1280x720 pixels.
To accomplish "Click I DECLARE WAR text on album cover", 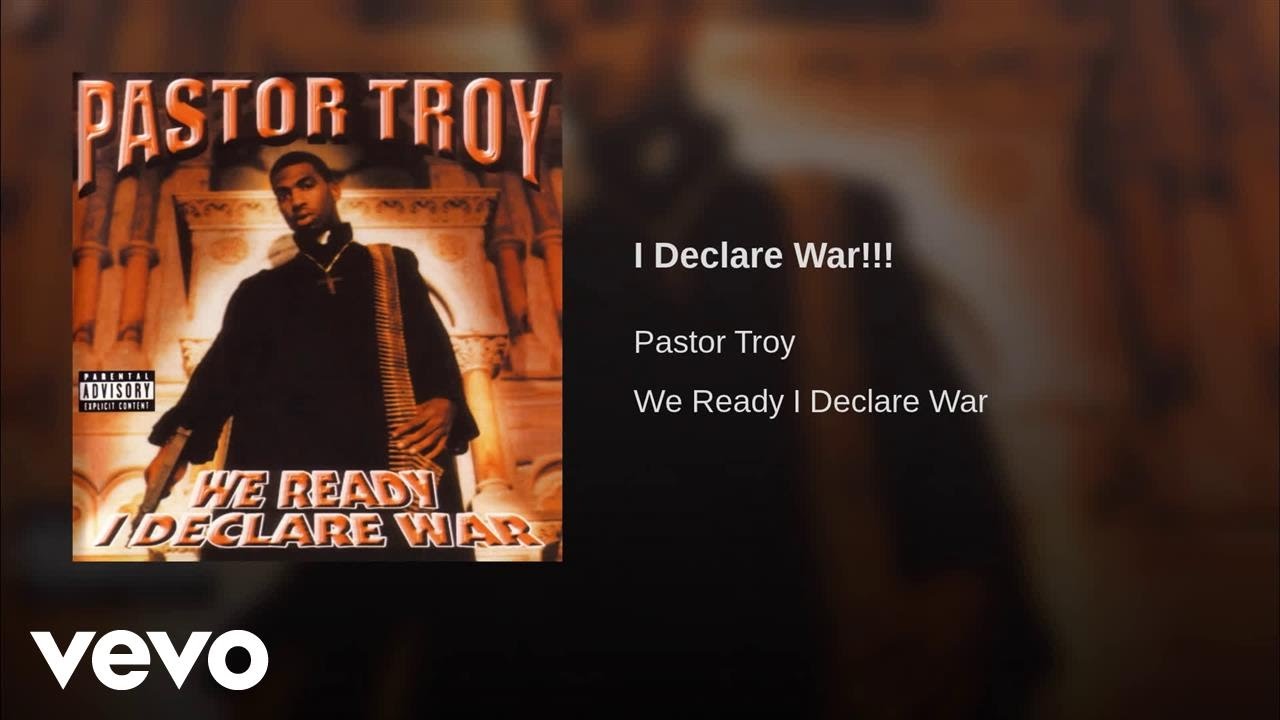I will (318, 528).
